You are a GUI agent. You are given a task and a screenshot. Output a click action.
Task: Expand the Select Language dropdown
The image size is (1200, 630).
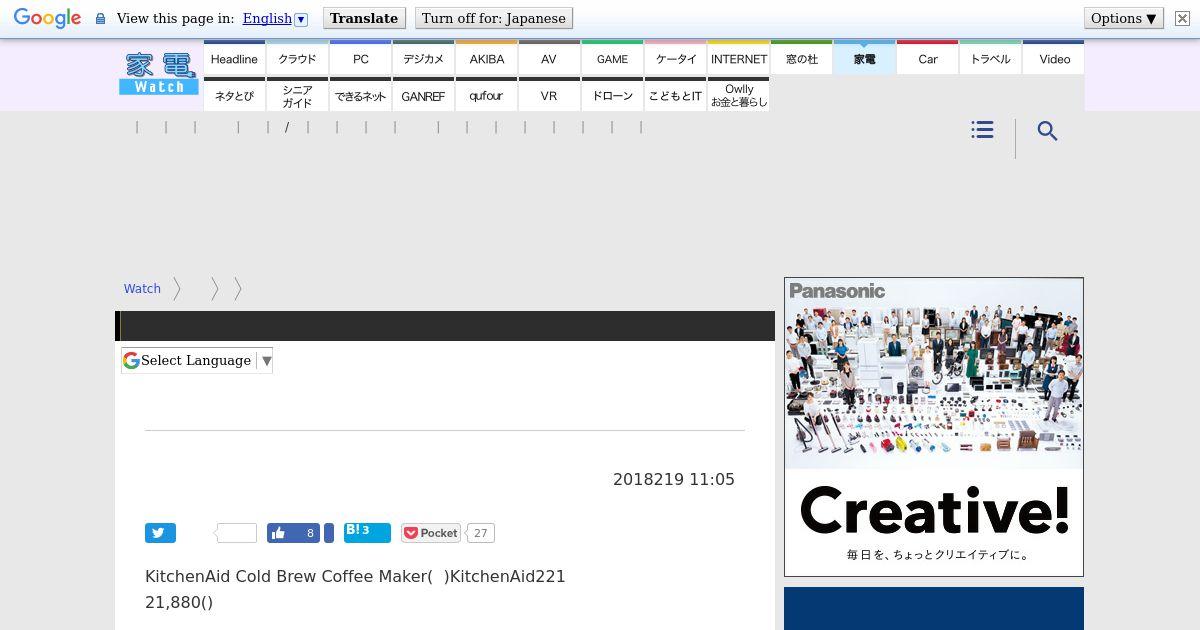(x=197, y=361)
